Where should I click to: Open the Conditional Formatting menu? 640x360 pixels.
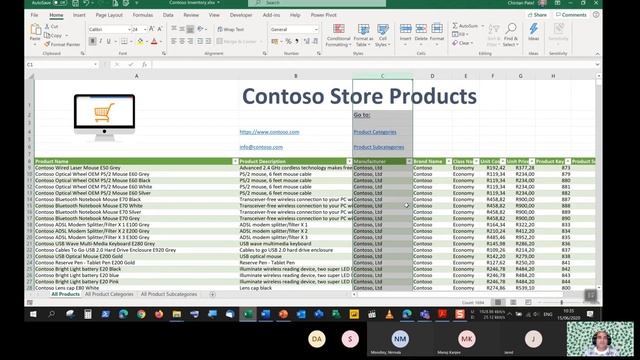click(x=338, y=35)
